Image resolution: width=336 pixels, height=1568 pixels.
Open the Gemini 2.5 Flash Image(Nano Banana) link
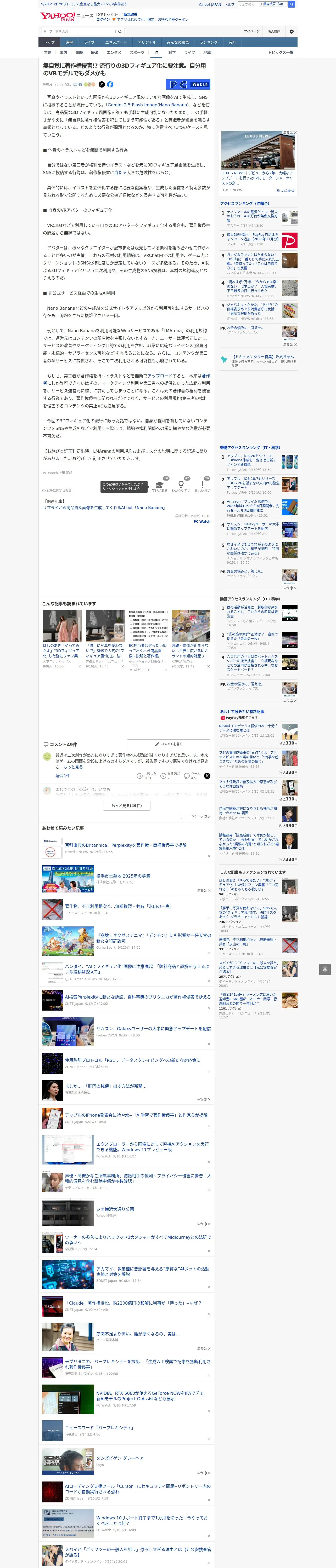coord(148,105)
